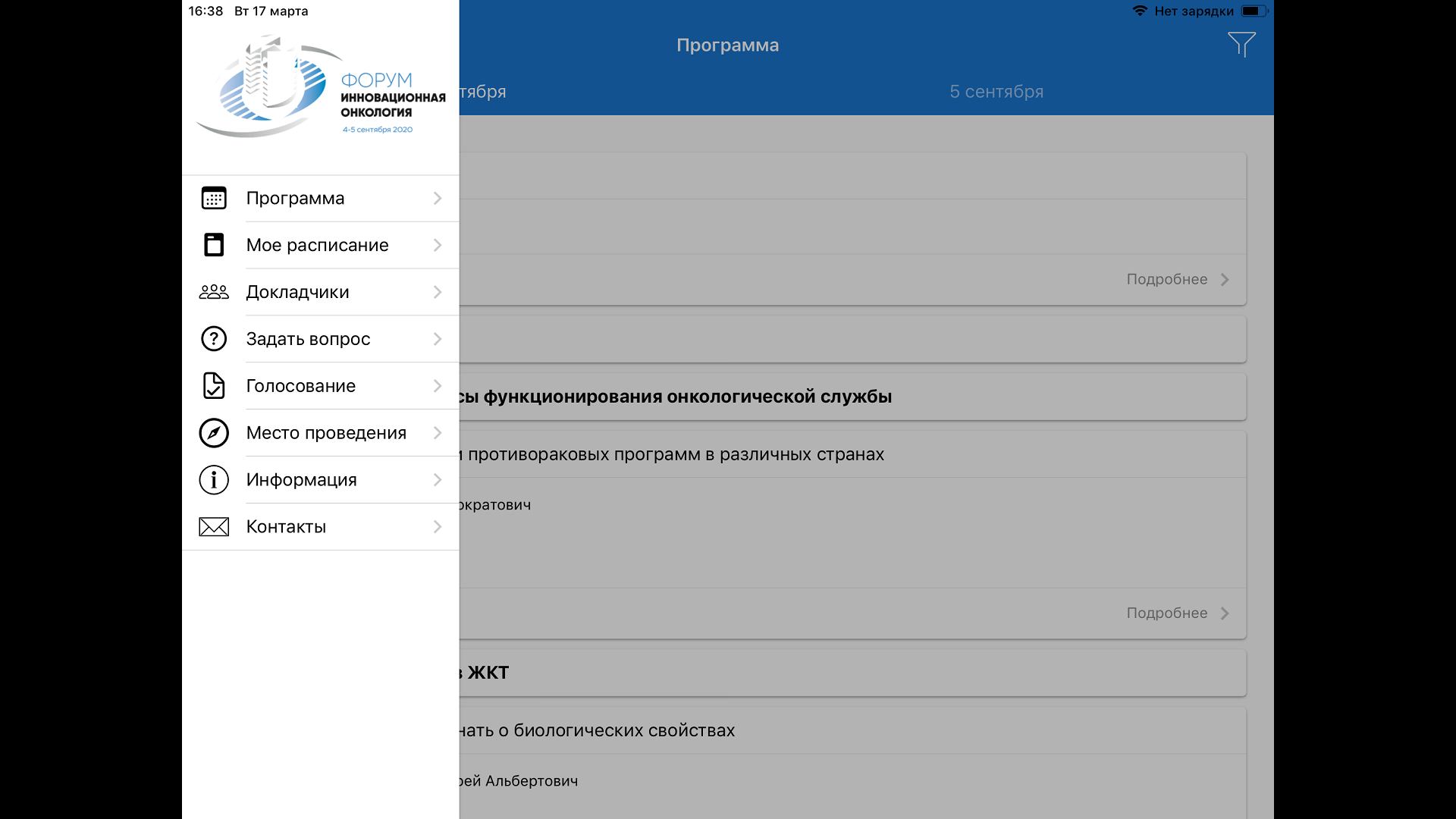1456x819 pixels.
Task: Click the Голосование document check icon
Action: [x=214, y=386]
